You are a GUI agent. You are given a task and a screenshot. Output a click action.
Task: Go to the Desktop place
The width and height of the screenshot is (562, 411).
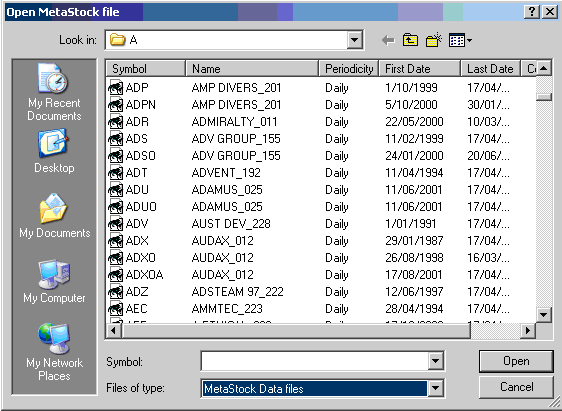54,152
